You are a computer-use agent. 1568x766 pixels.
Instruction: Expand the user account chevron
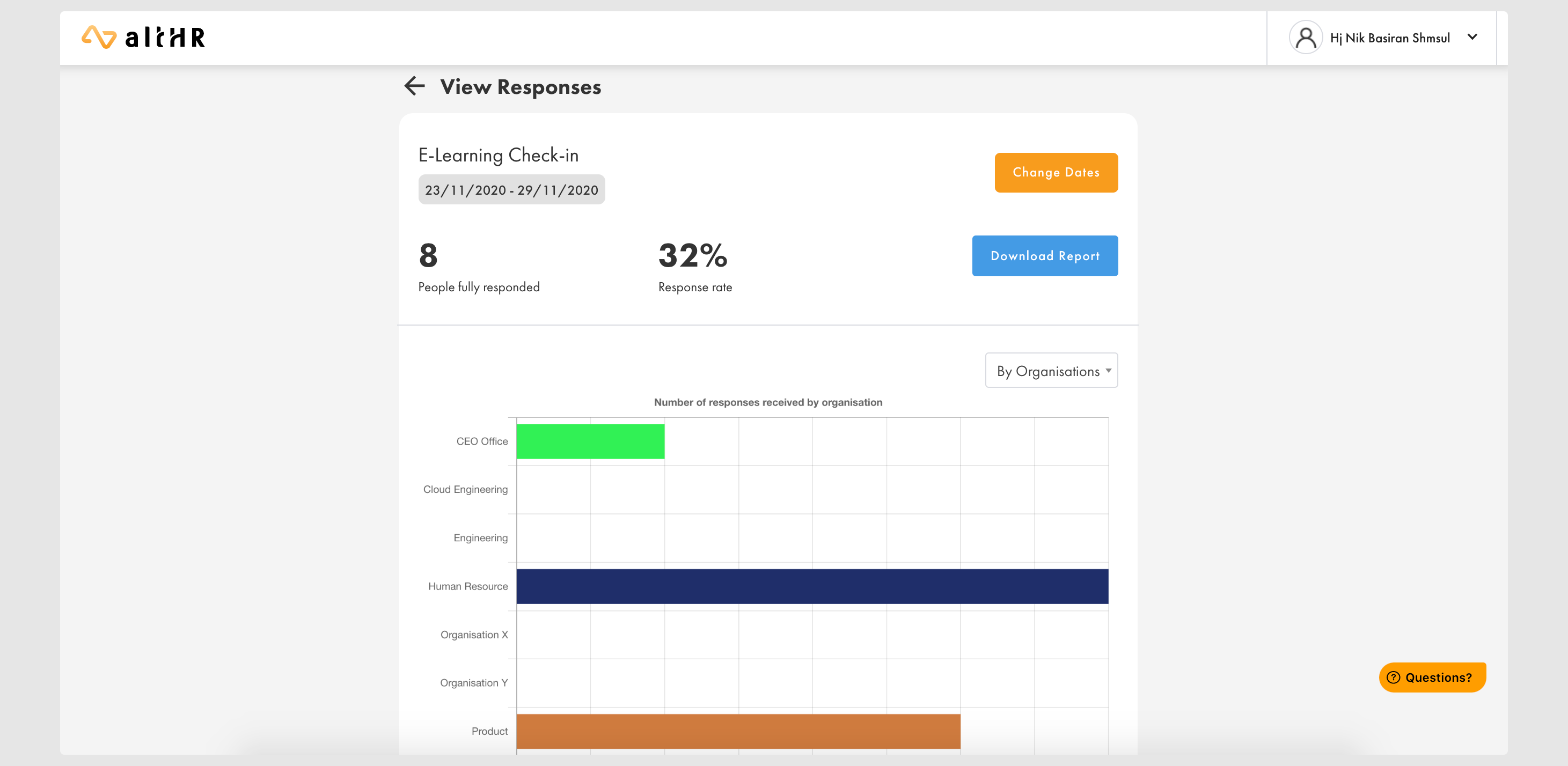click(1472, 37)
